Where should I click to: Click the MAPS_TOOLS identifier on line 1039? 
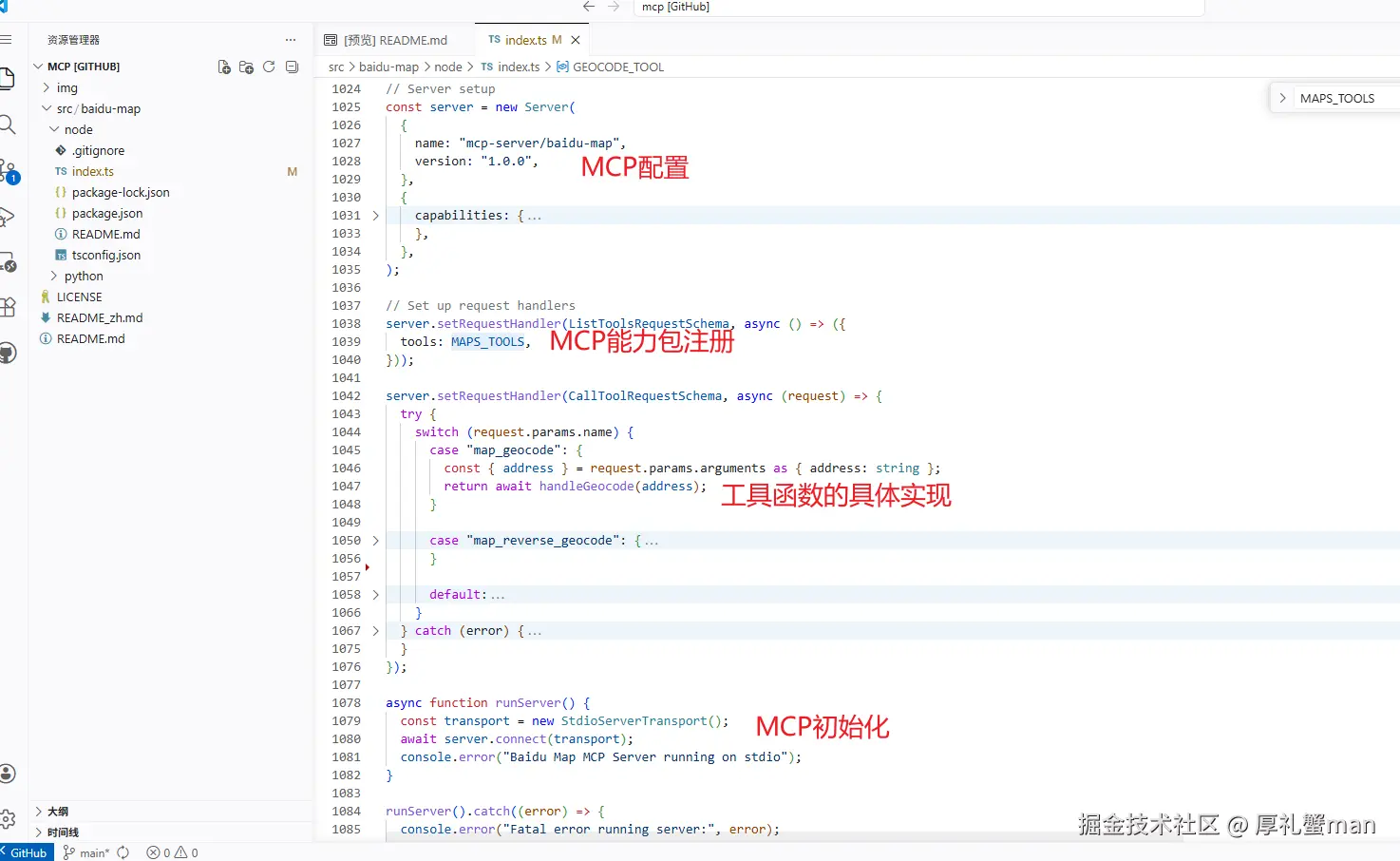487,342
